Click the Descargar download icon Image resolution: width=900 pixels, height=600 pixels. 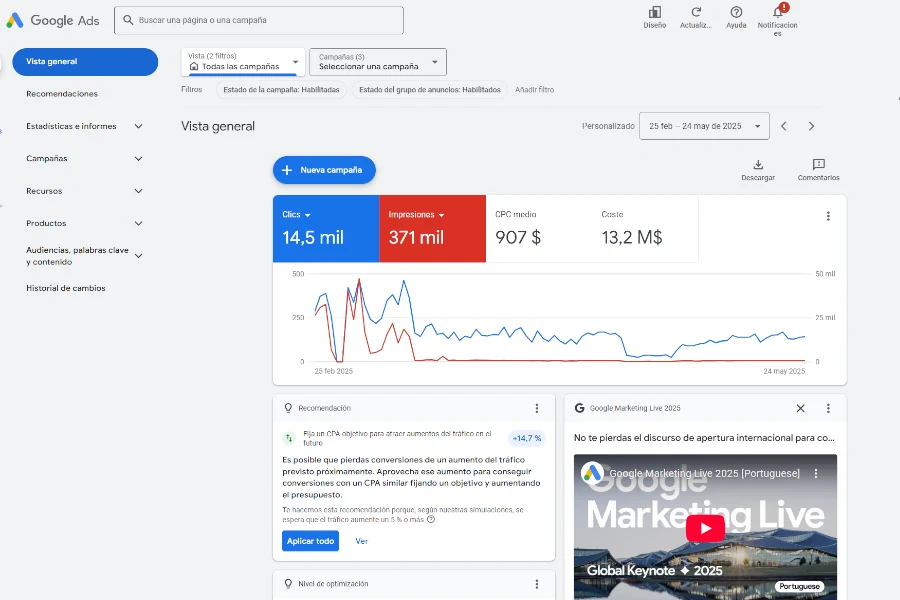758,165
